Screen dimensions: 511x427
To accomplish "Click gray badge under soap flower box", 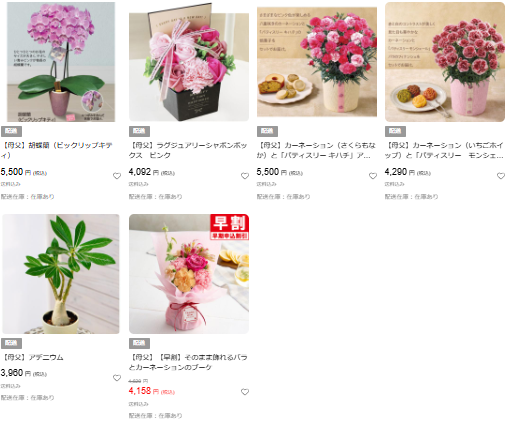I will [139, 131].
